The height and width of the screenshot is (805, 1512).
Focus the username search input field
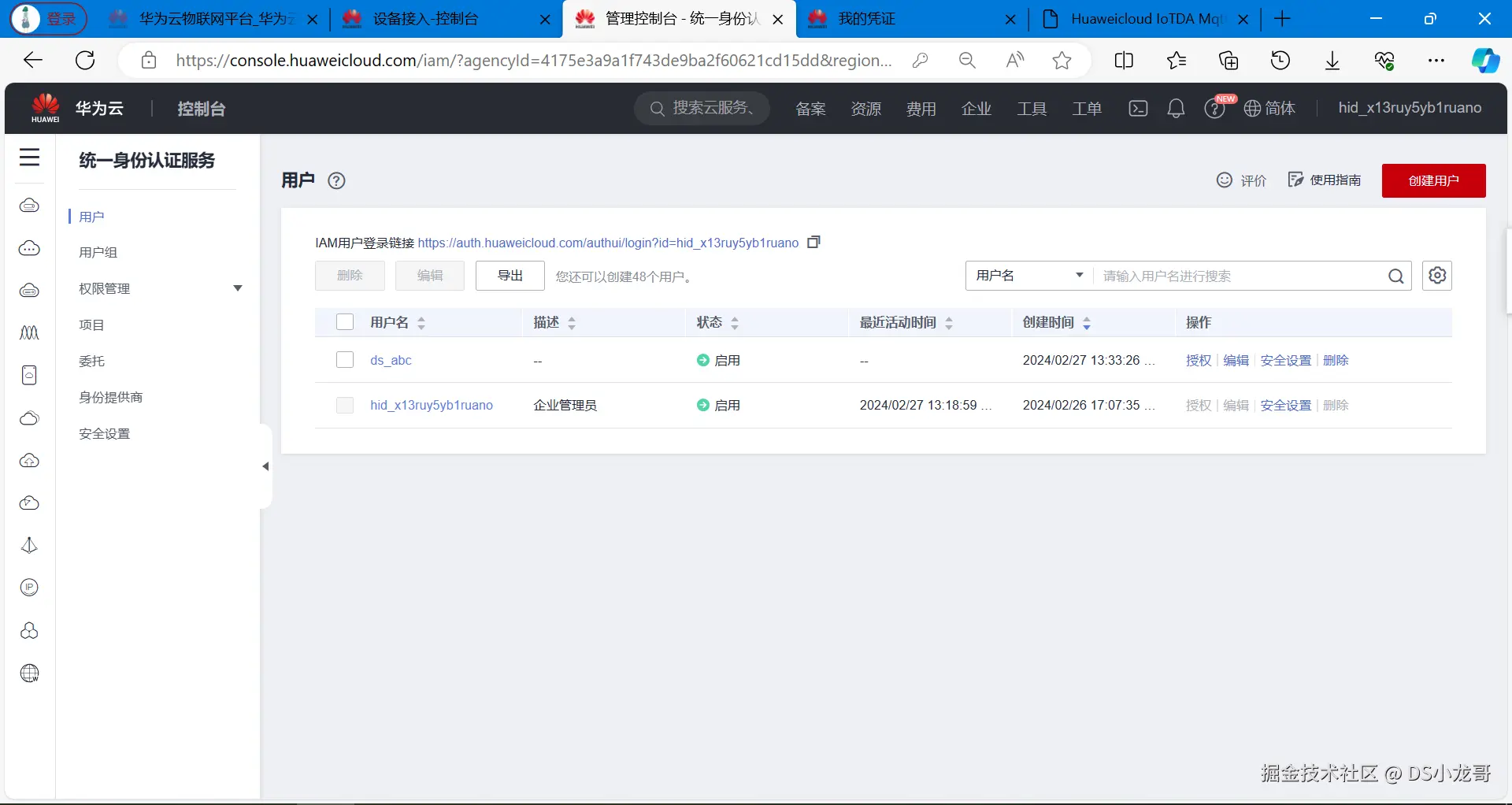(1240, 276)
